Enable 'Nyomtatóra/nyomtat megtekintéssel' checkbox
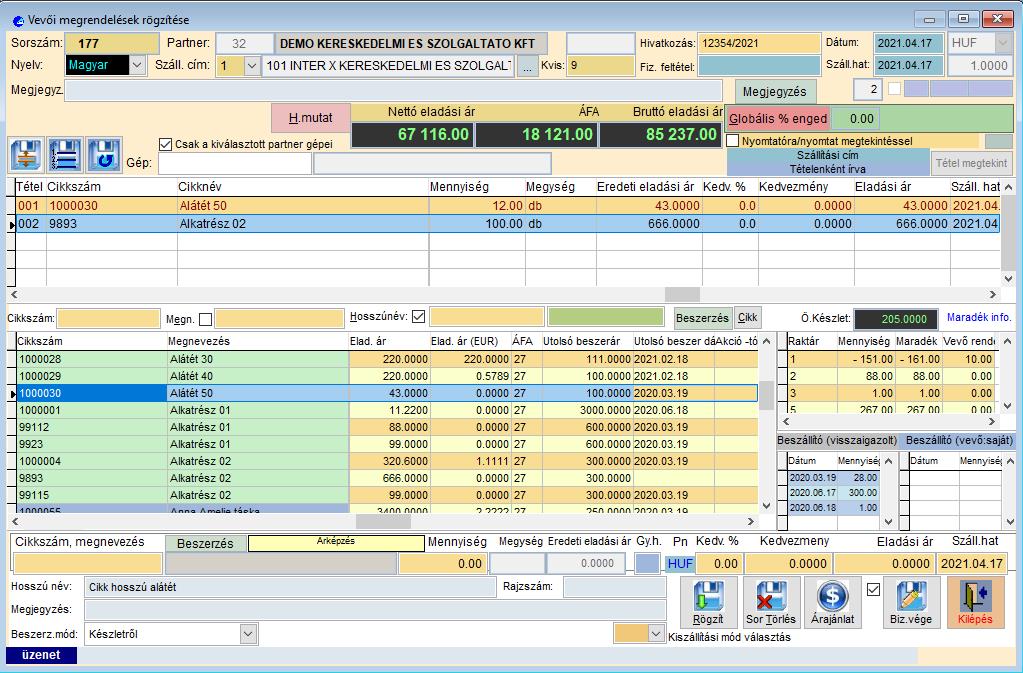 point(733,141)
